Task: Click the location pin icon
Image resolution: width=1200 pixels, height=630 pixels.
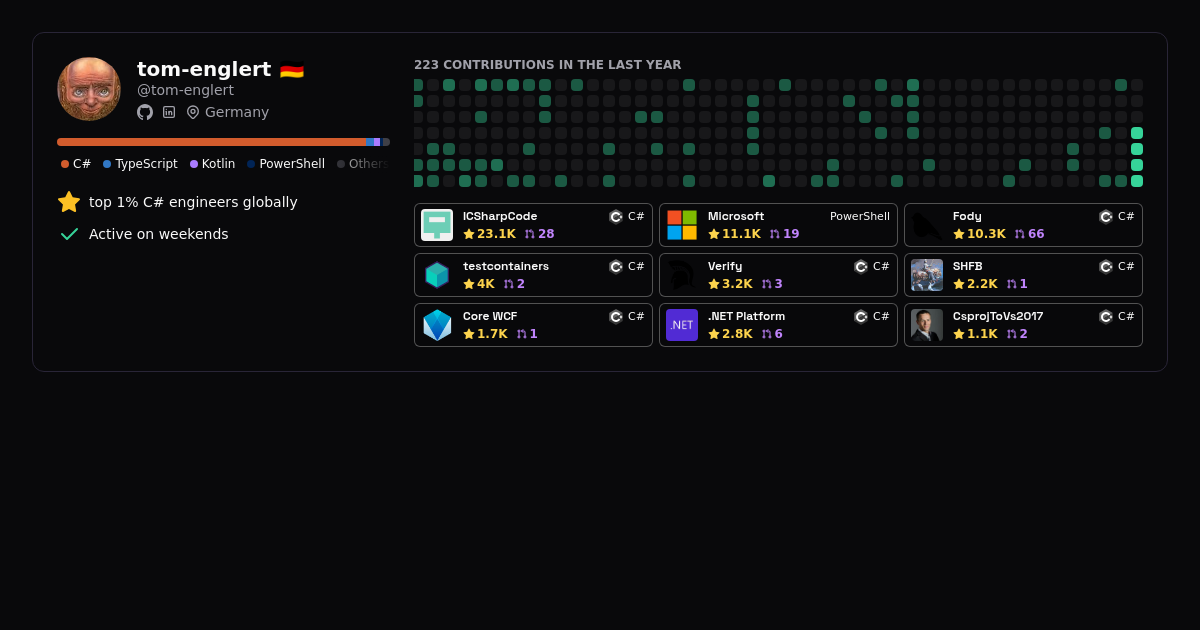Action: point(193,112)
